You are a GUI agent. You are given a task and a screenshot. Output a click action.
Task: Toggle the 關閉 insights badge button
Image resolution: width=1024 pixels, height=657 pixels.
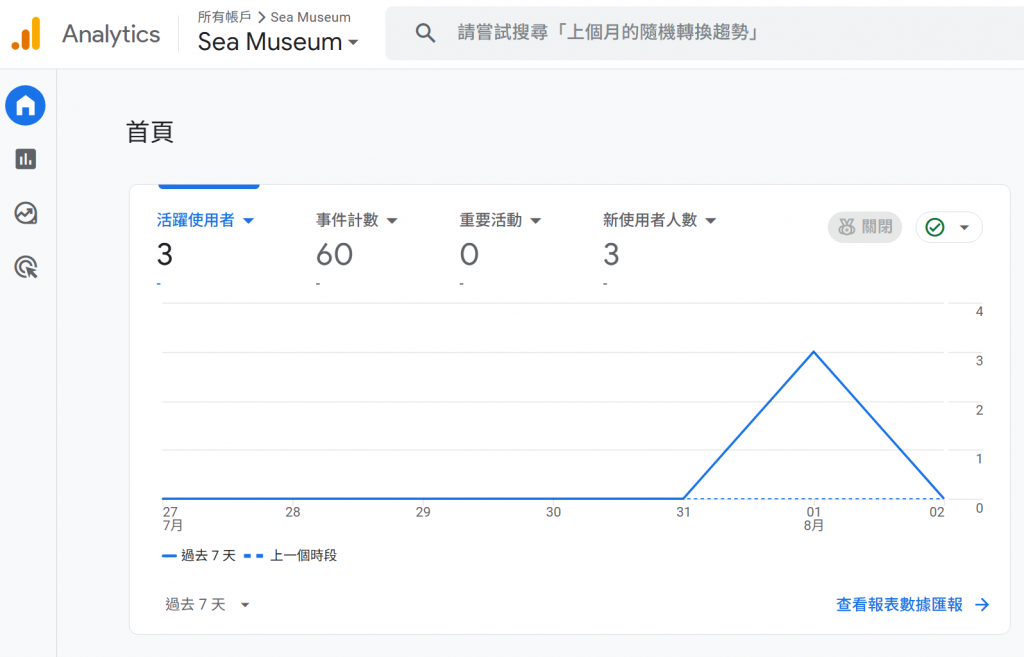pyautogui.click(x=864, y=228)
